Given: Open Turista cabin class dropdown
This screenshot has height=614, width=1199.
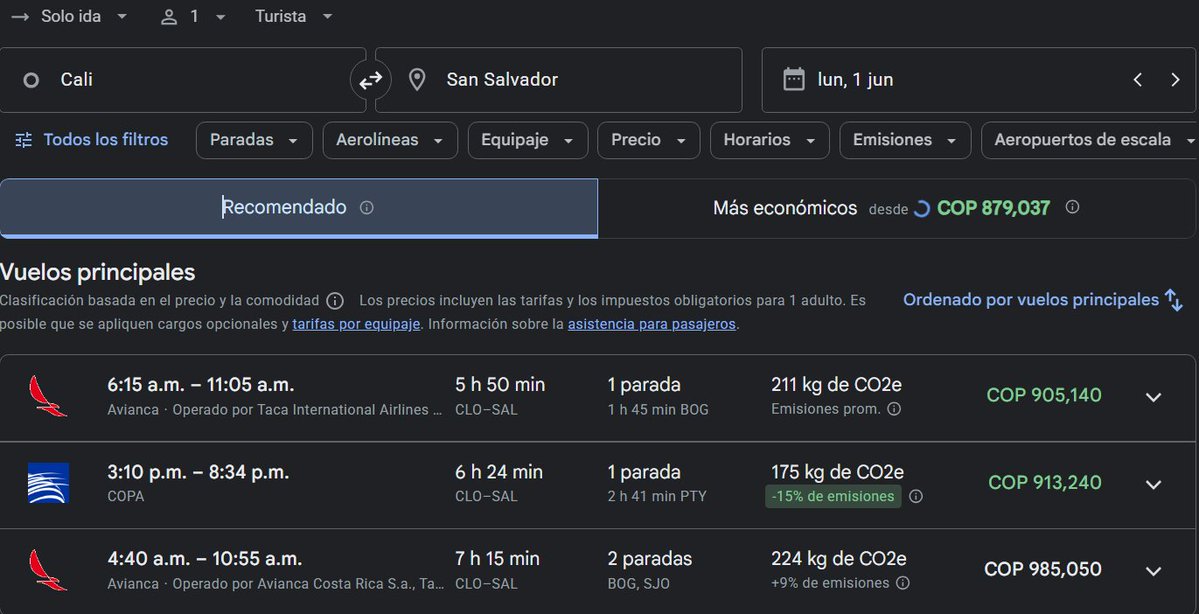Looking at the screenshot, I should 294,17.
